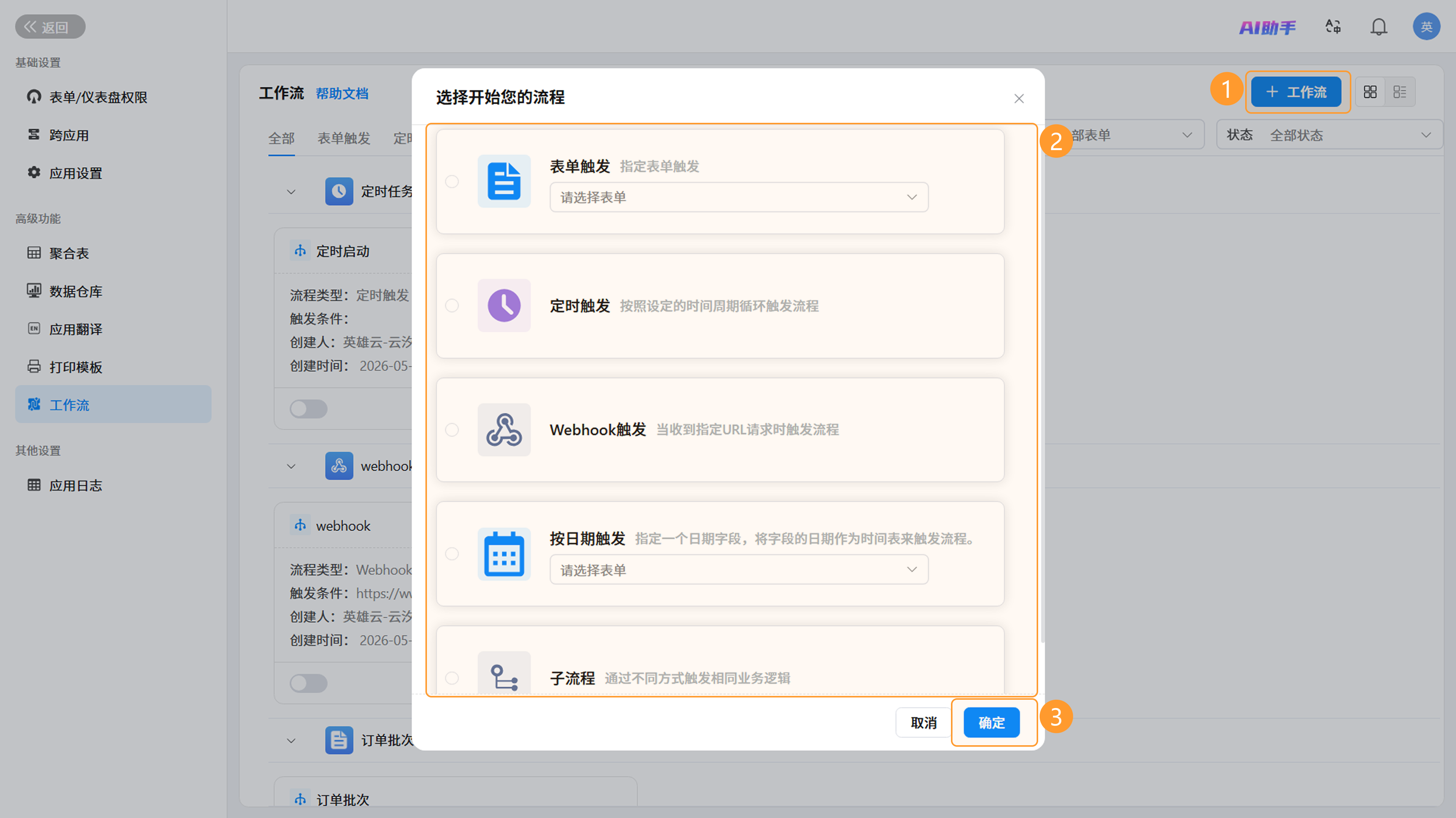Click the 确定 confirm button
This screenshot has width=1456, height=818.
[992, 722]
